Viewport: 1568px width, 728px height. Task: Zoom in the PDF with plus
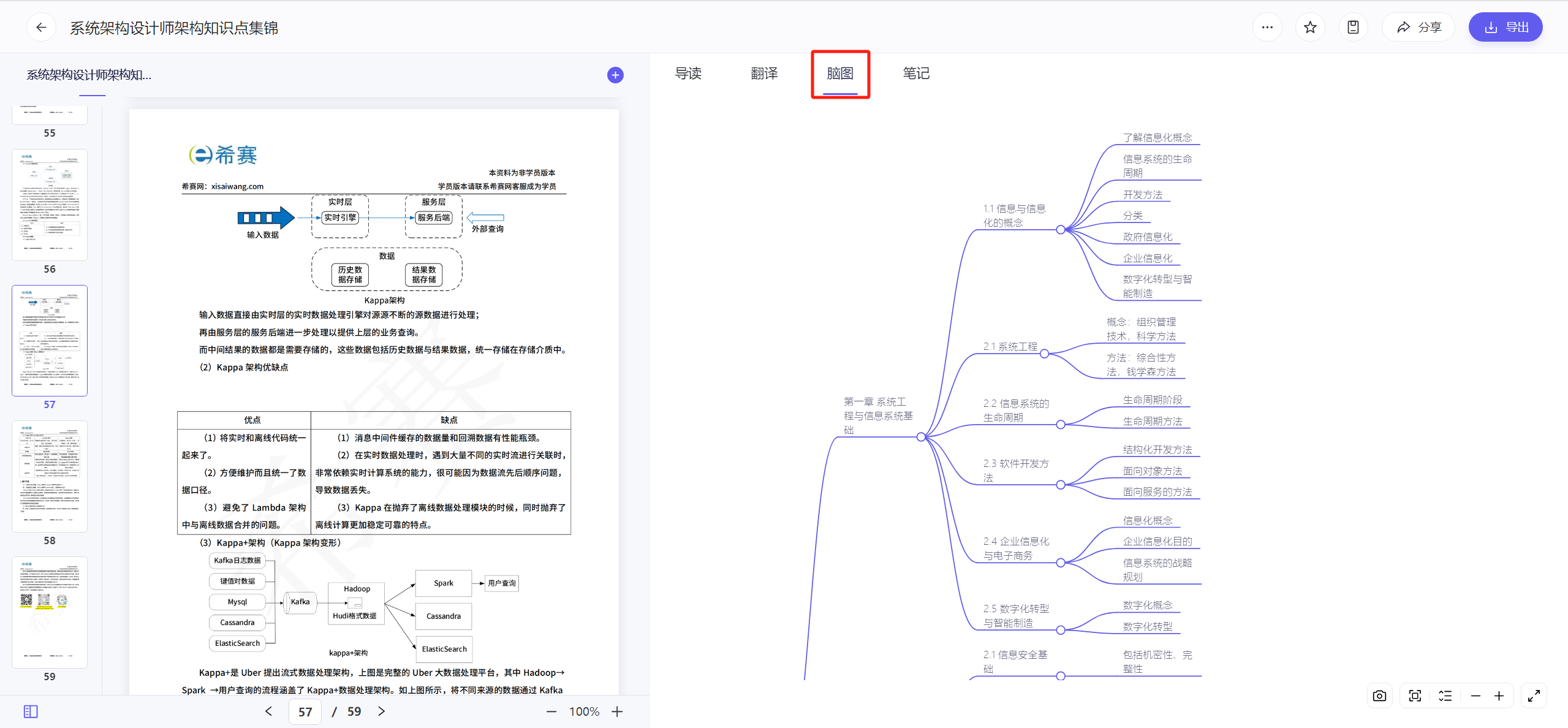(x=617, y=711)
